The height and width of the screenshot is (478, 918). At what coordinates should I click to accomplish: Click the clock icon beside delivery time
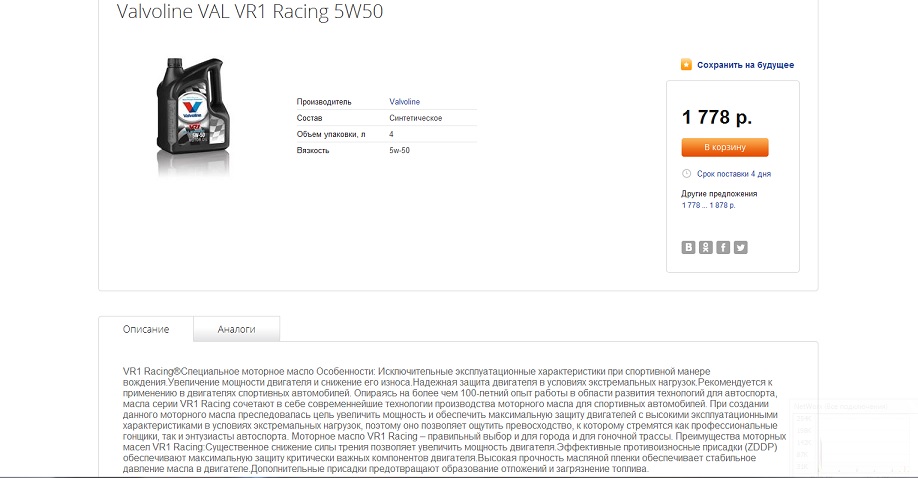[x=686, y=173]
